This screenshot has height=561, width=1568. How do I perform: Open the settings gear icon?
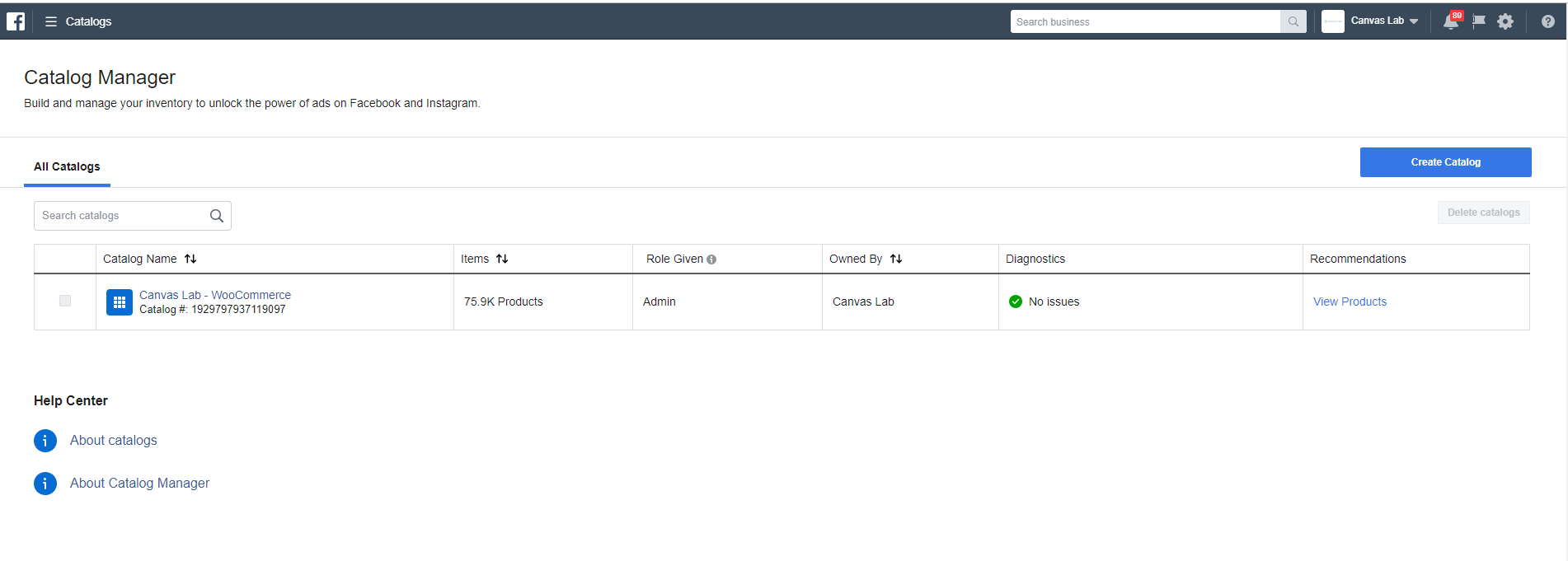[x=1505, y=21]
